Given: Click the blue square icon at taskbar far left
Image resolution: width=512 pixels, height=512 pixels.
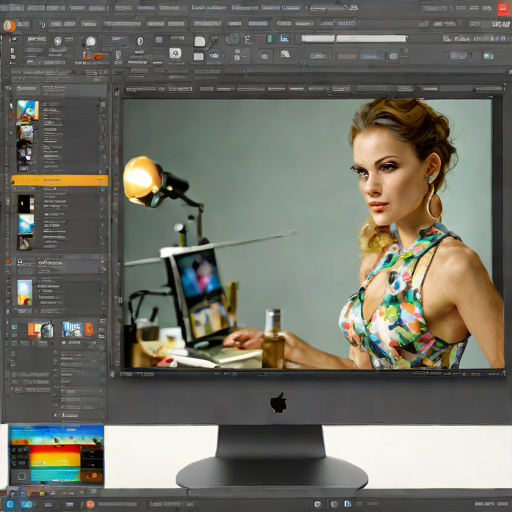Looking at the screenshot, I should pos(10,504).
